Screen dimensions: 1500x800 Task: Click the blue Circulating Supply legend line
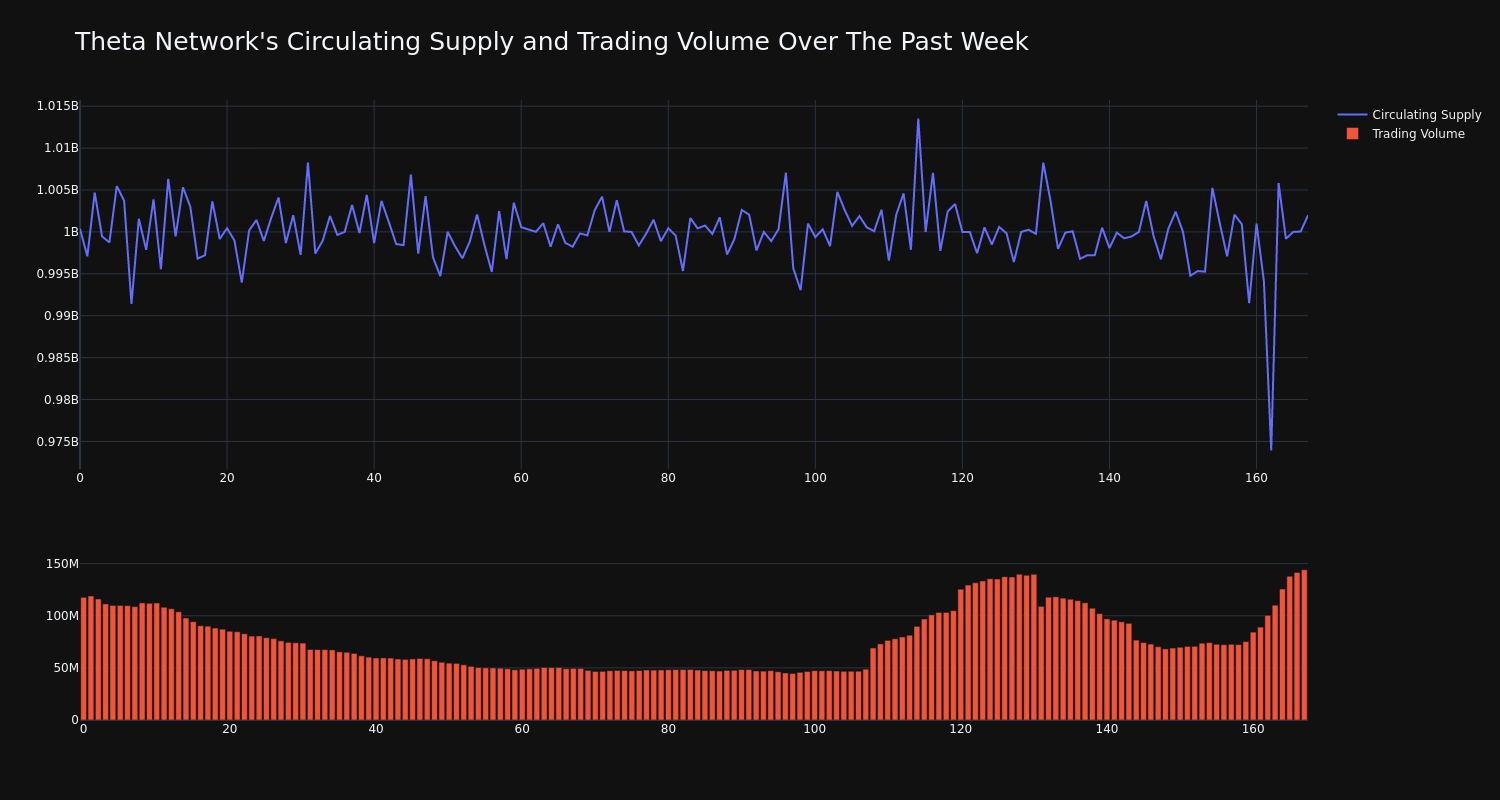[x=1352, y=115]
